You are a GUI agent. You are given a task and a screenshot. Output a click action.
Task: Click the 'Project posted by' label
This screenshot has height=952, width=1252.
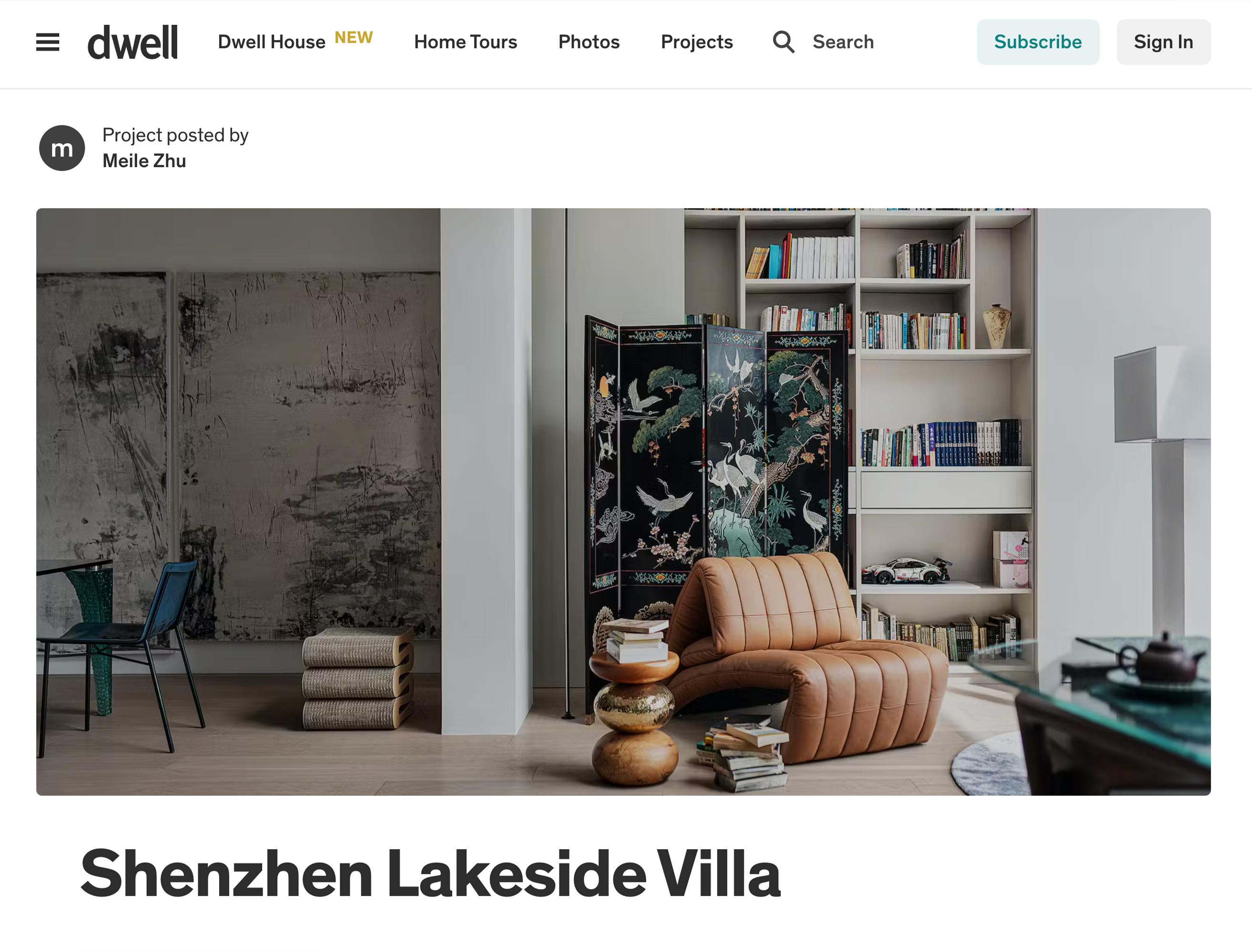click(x=175, y=135)
